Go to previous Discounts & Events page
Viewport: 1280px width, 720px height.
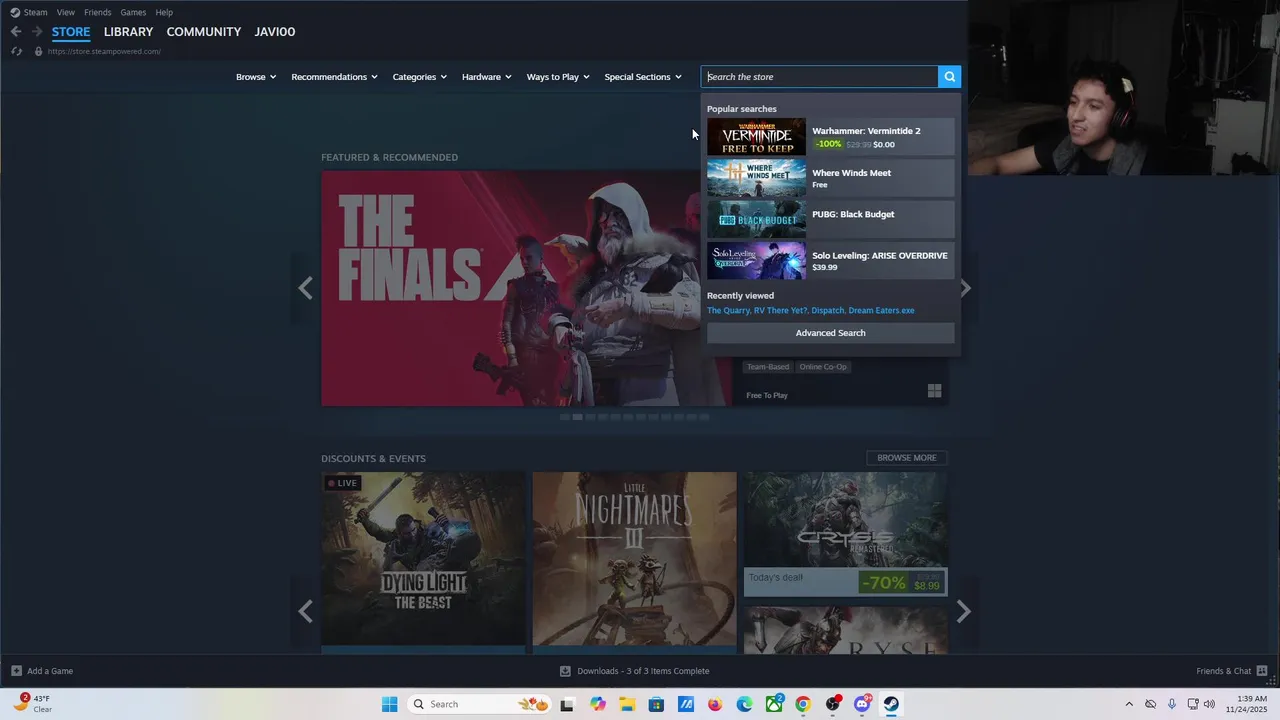click(x=305, y=611)
